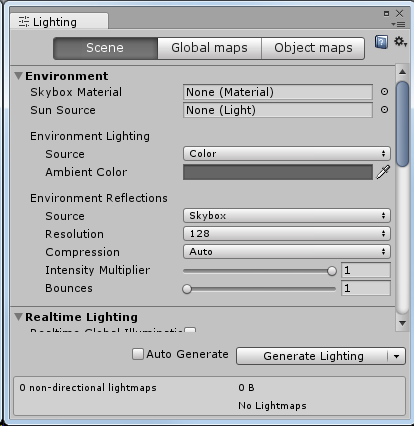The height and width of the screenshot is (426, 414).
Task: Click the 'No Lightmaps' status text
Action: click(x=272, y=406)
